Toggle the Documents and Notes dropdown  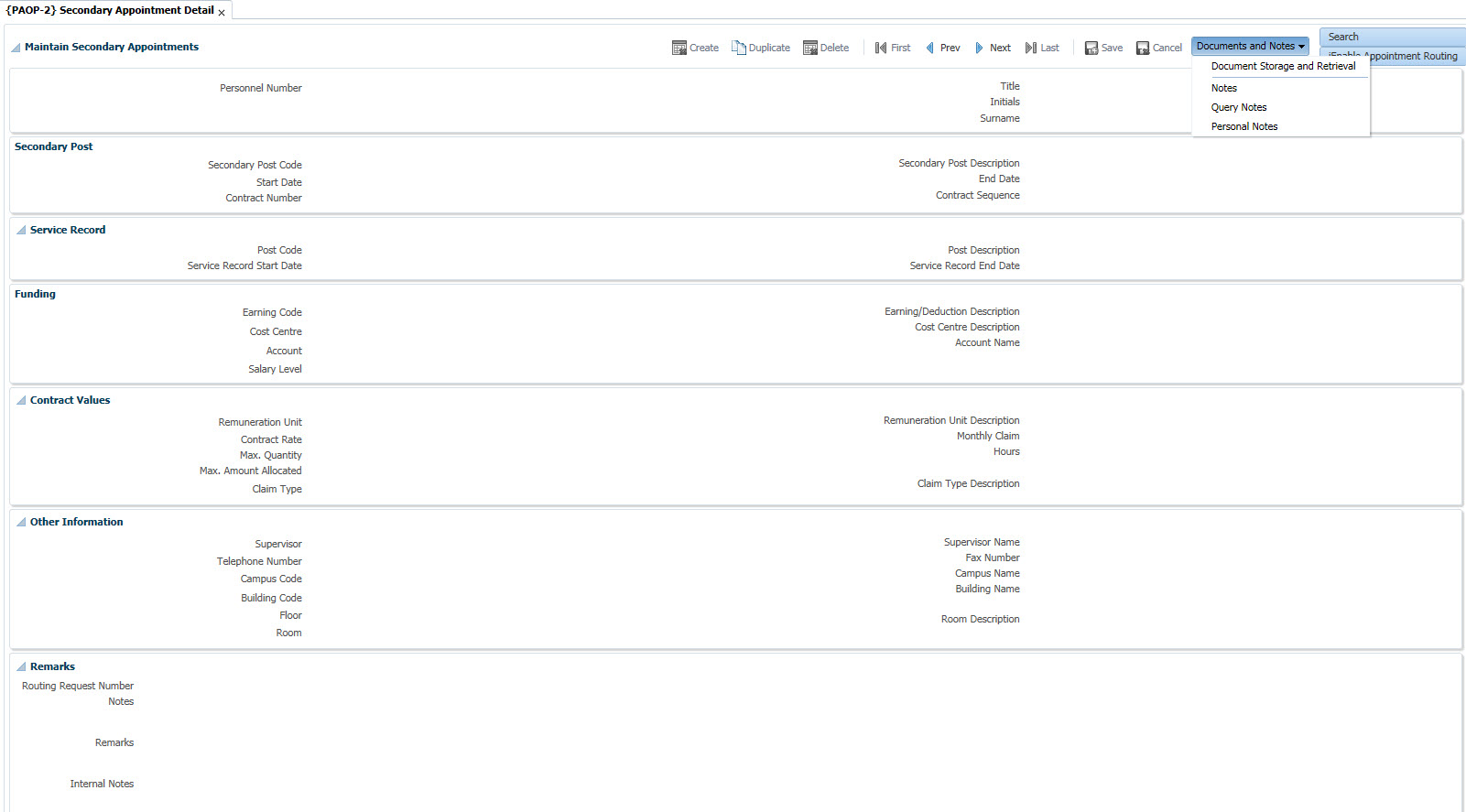[x=1250, y=46]
